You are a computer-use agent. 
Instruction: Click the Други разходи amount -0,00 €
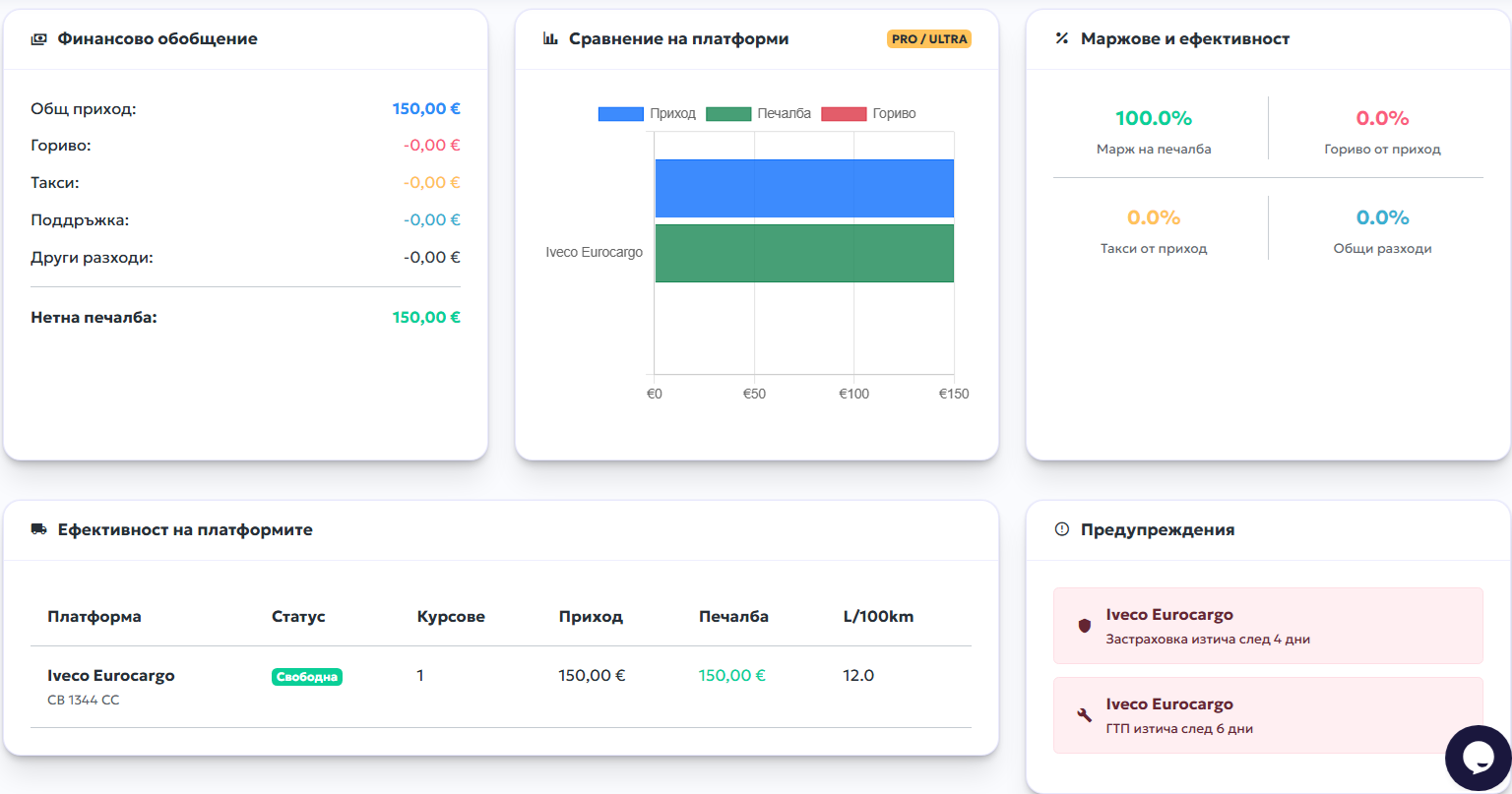pos(432,258)
